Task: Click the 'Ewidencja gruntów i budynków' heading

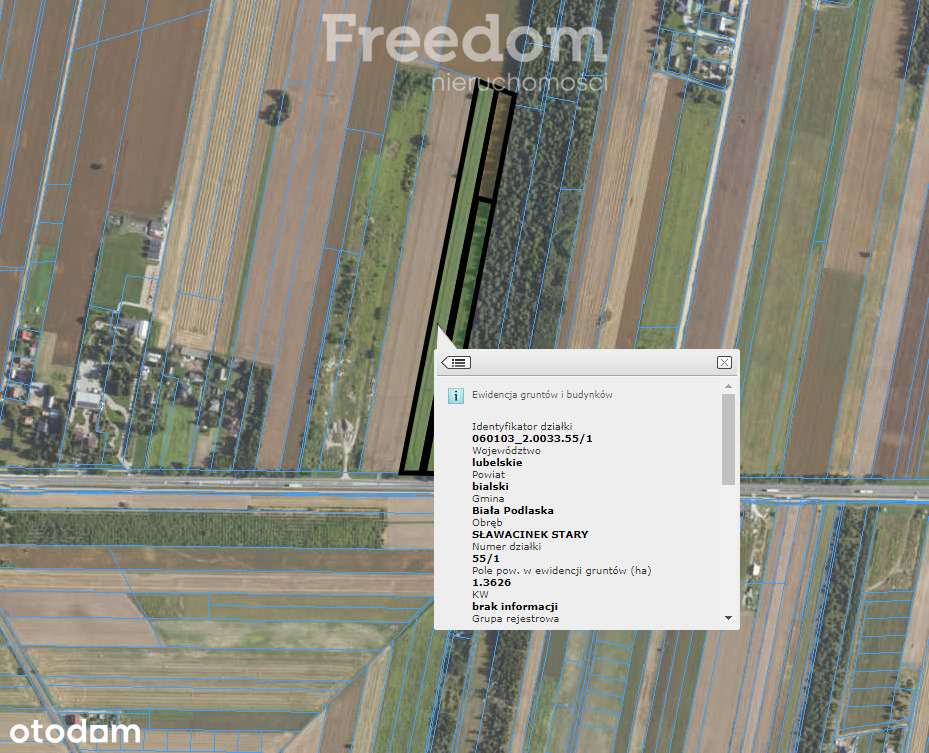Action: [542, 395]
